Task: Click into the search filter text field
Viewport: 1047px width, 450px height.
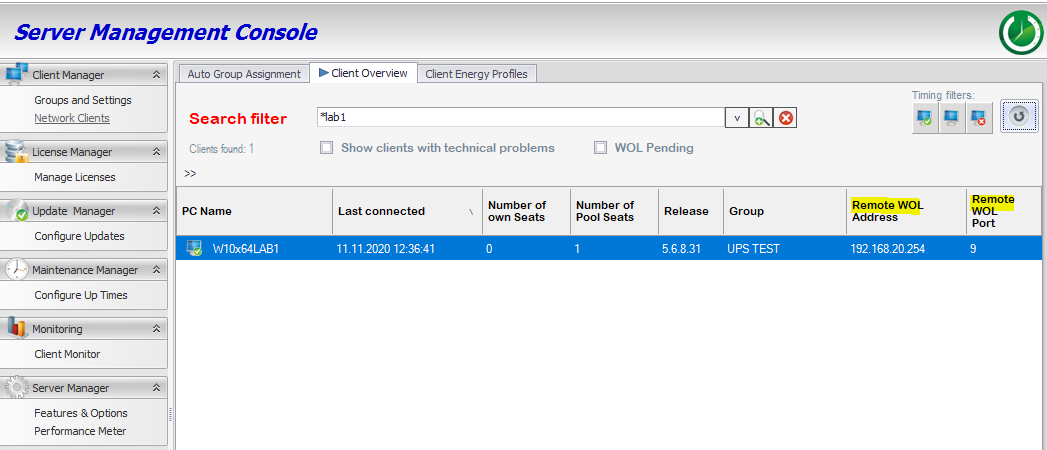Action: 521,118
